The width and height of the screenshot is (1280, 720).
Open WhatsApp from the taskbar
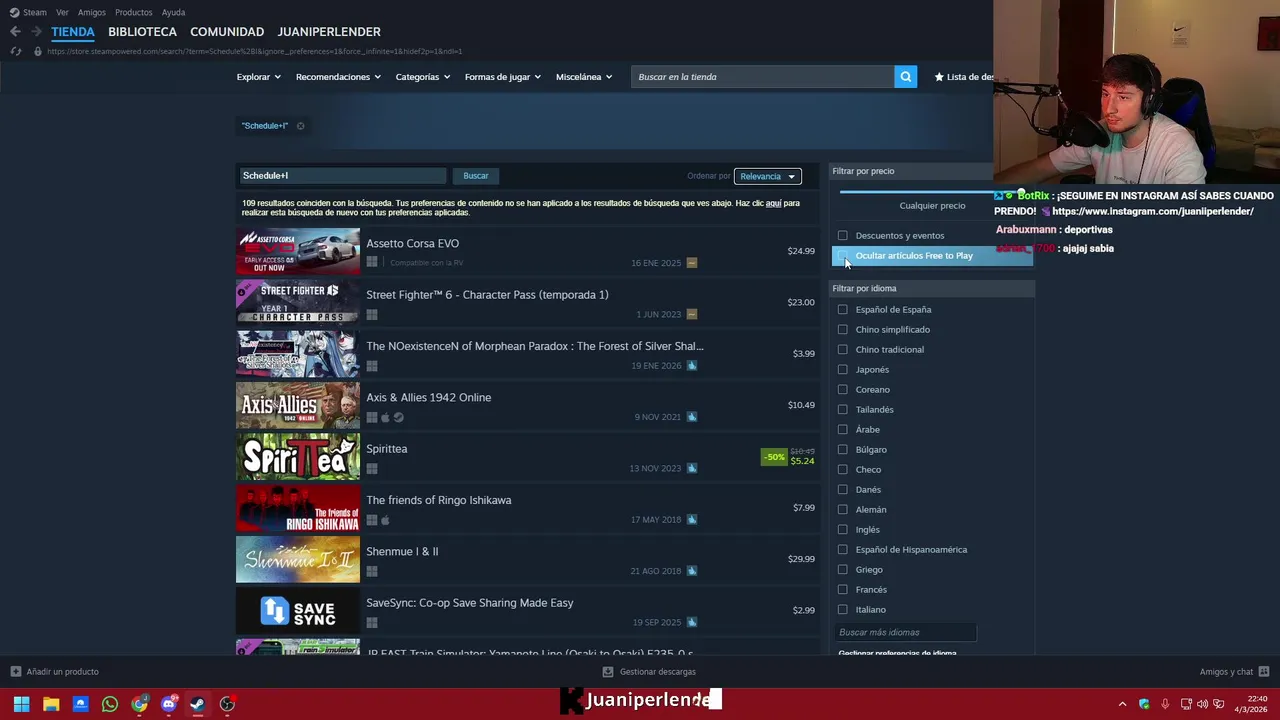110,704
